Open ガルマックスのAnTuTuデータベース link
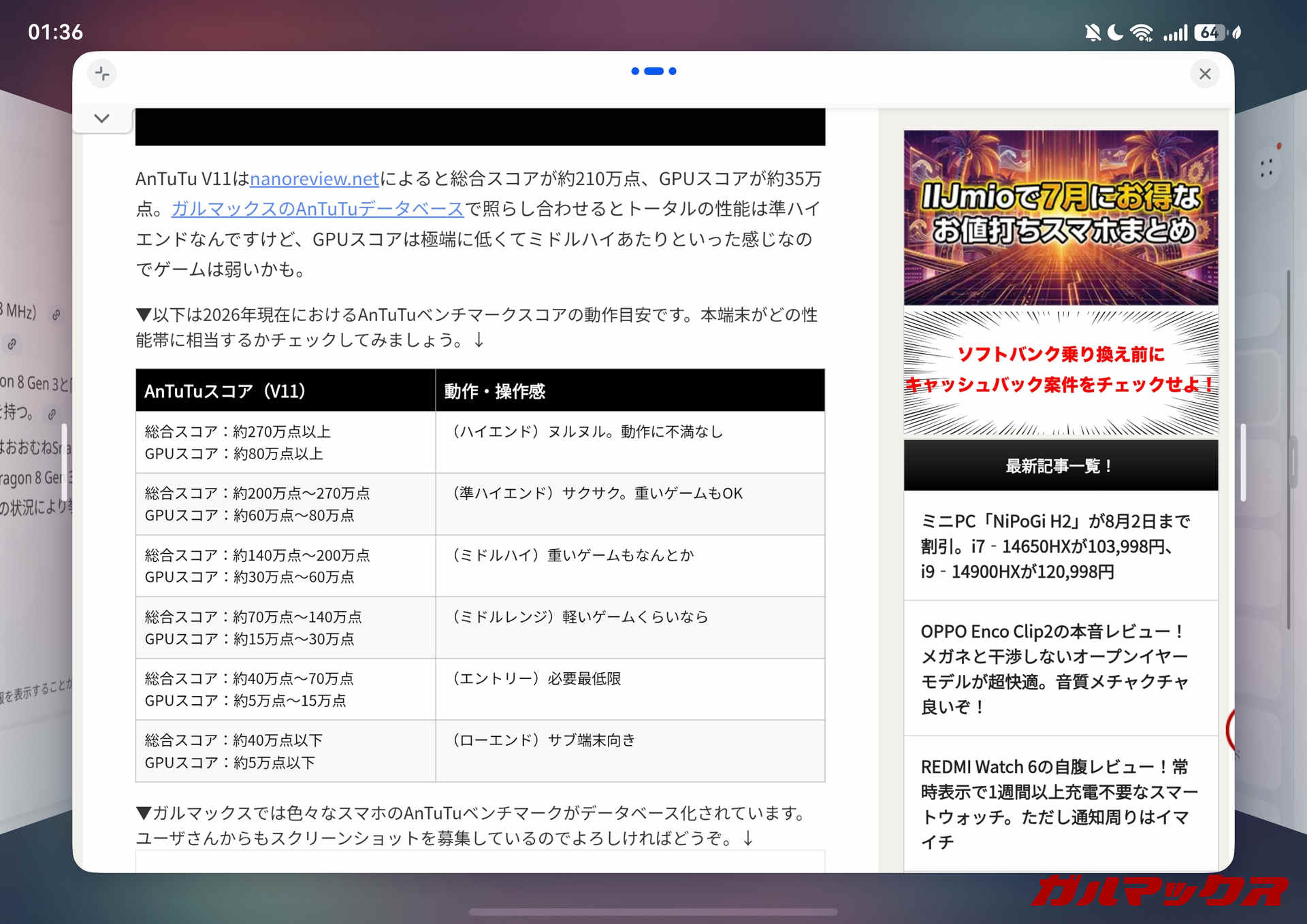The image size is (1307, 924). (x=317, y=208)
